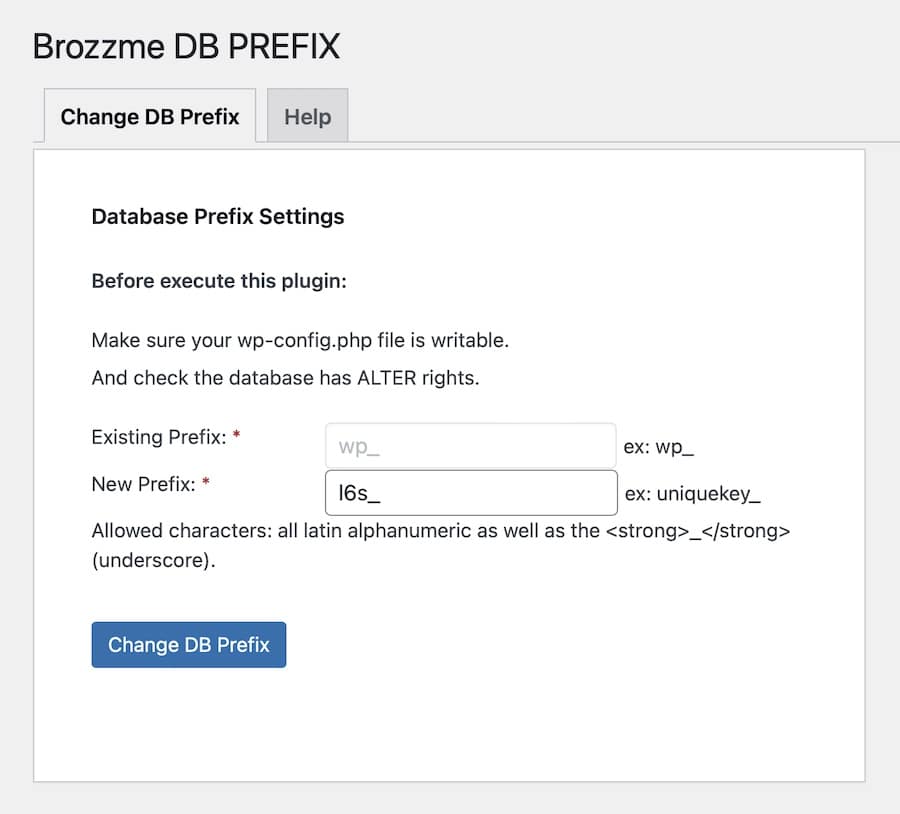Click the Brozzme DB PREFIX page heading
Image resolution: width=900 pixels, height=814 pixels.
pos(186,46)
